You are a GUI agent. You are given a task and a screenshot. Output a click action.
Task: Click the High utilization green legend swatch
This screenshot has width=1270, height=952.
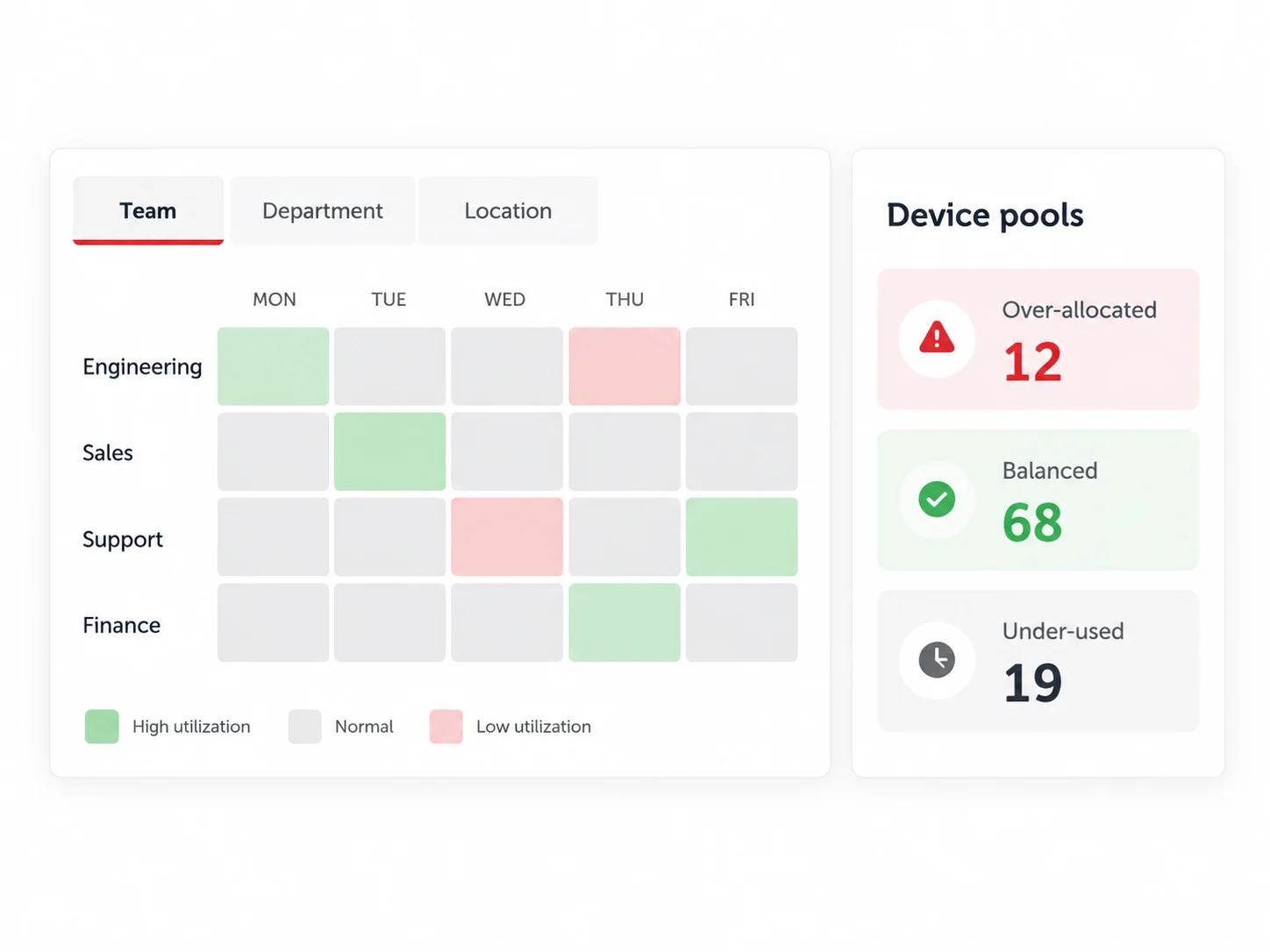(x=102, y=727)
